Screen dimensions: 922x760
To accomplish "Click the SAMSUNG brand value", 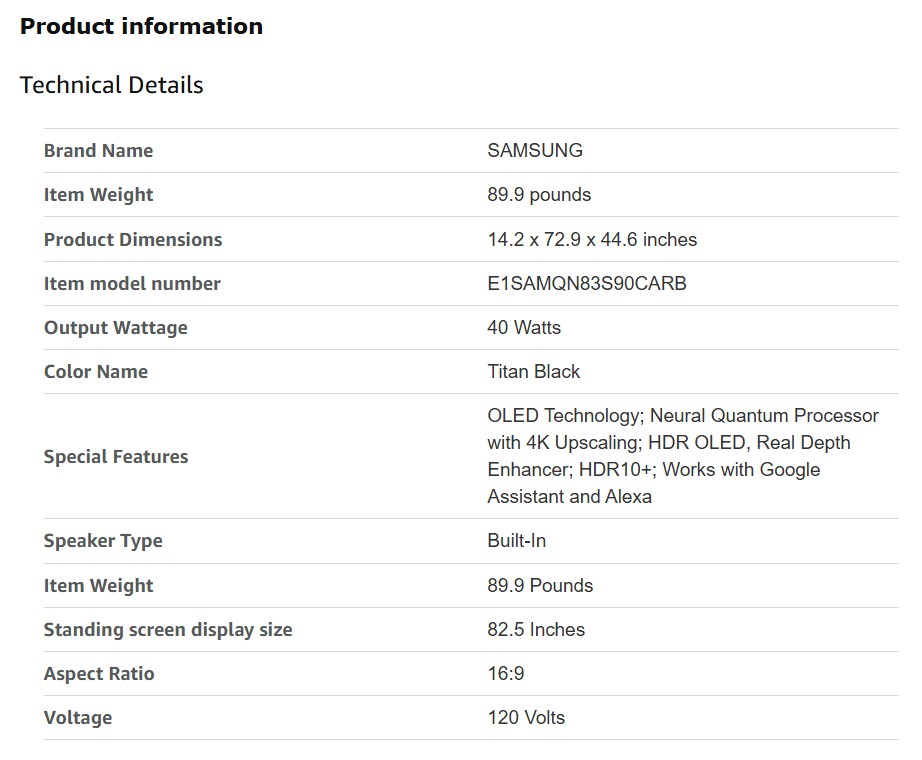I will [x=534, y=151].
